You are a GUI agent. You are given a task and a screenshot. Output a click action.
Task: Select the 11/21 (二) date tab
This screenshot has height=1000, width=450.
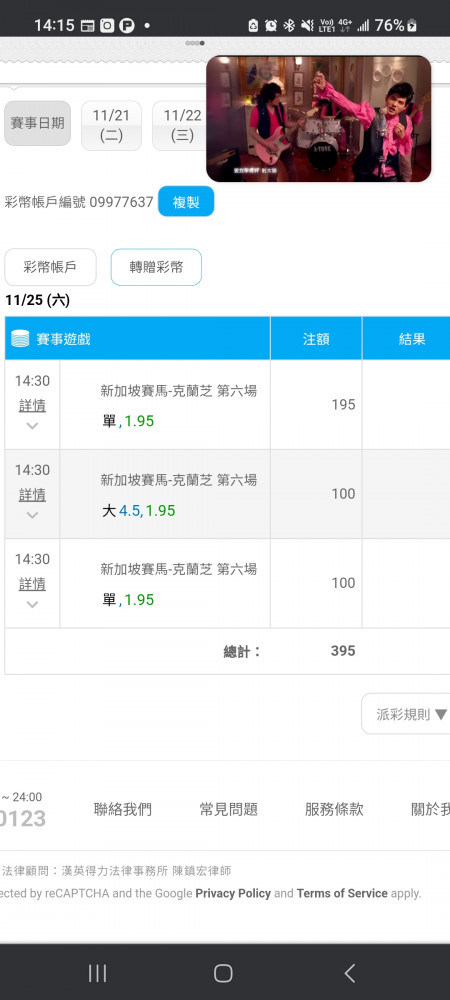pyautogui.click(x=111, y=125)
